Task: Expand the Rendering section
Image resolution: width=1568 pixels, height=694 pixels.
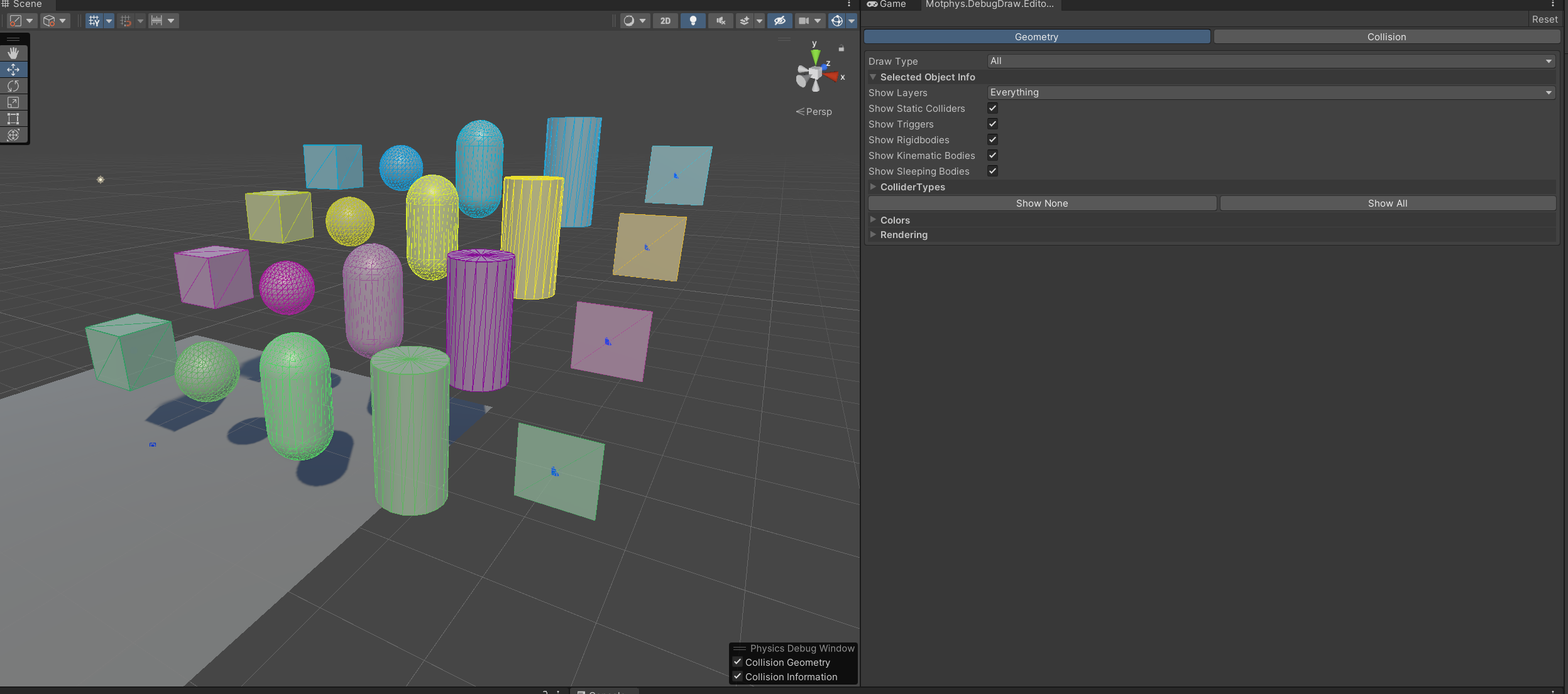Action: click(x=873, y=234)
